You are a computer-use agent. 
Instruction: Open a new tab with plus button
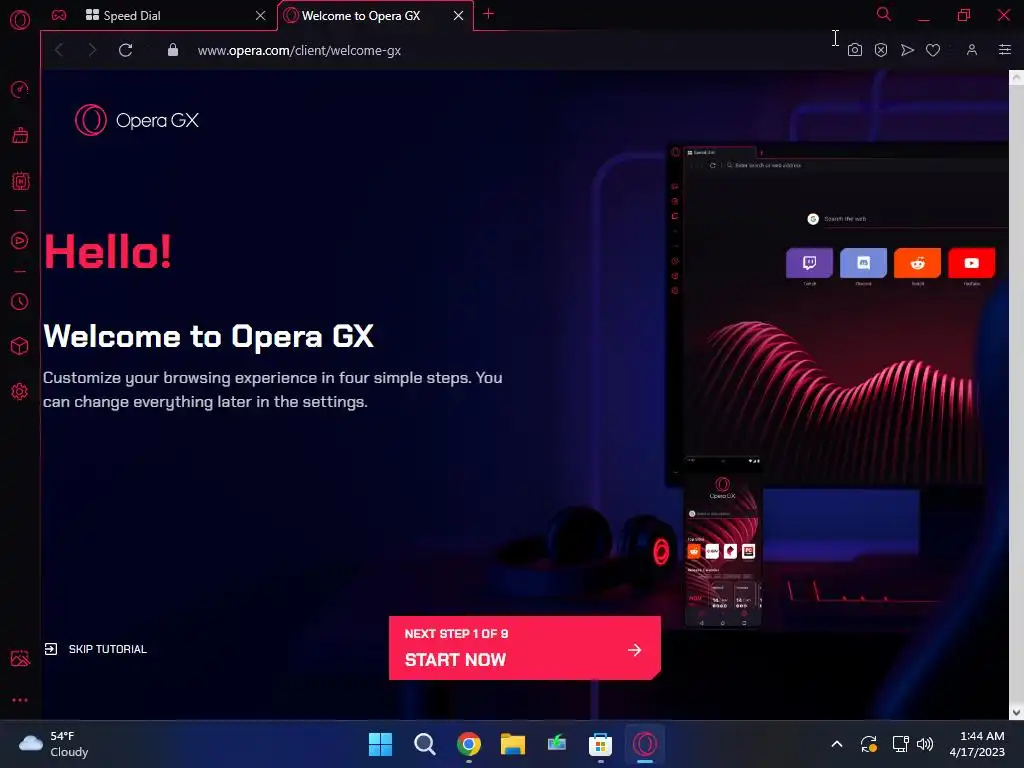(x=488, y=14)
